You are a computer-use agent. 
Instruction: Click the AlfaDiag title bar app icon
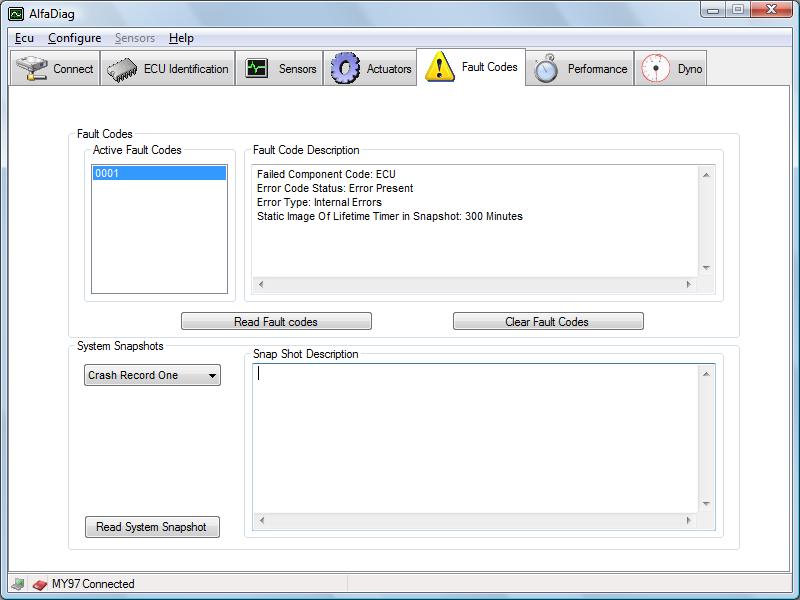[16, 13]
